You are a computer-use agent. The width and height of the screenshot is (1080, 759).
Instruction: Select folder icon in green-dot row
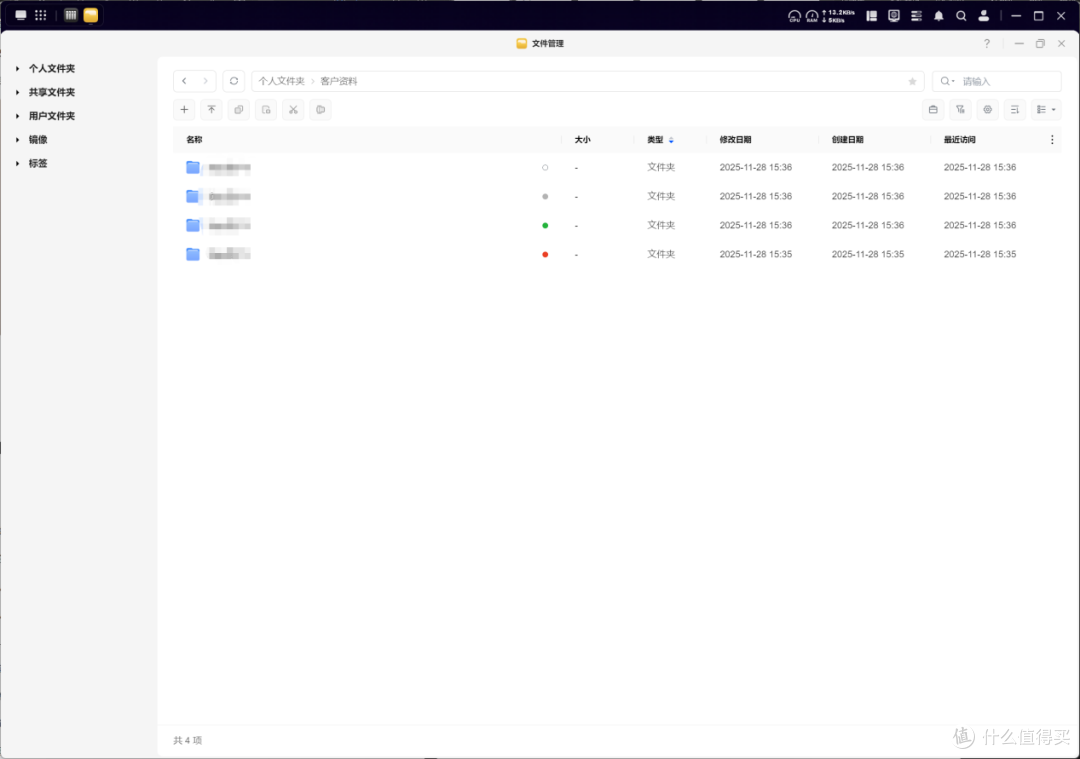193,225
